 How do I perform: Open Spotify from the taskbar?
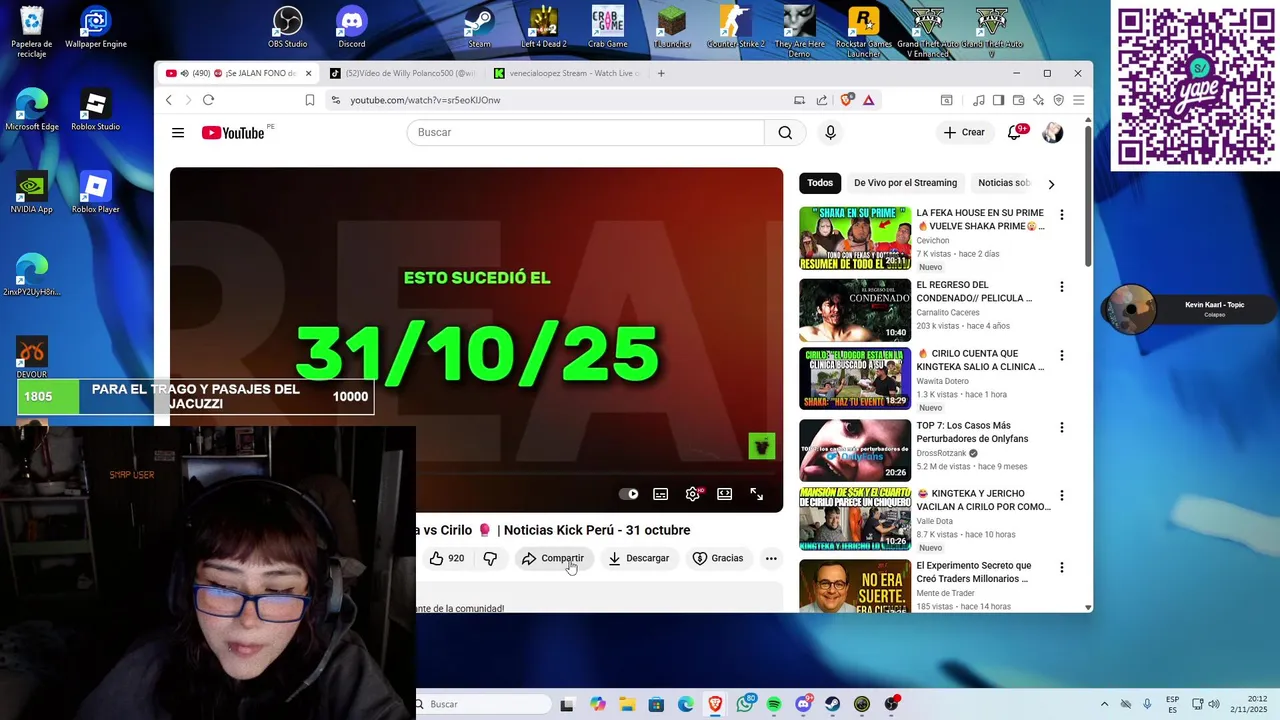click(774, 704)
